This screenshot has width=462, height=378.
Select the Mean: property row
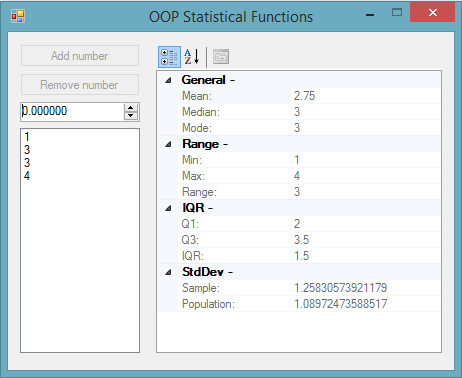[x=309, y=96]
